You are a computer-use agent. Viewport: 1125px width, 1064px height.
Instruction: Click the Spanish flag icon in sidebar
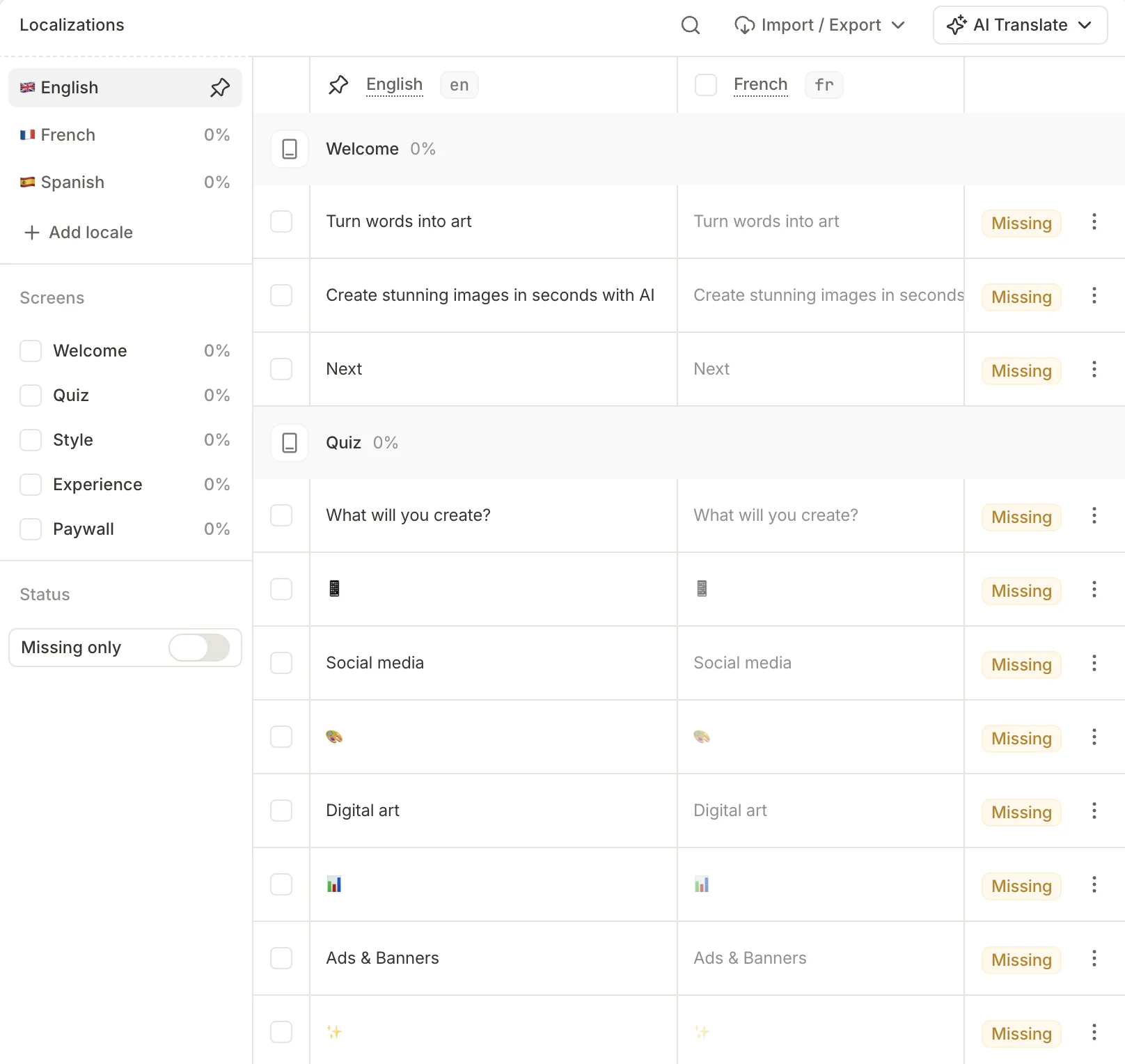click(28, 182)
